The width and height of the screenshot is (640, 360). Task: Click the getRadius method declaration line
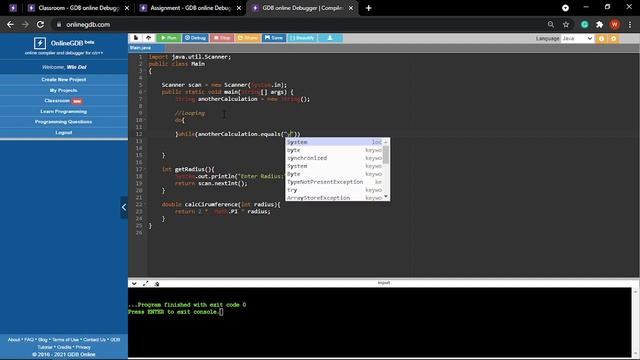pyautogui.click(x=188, y=169)
